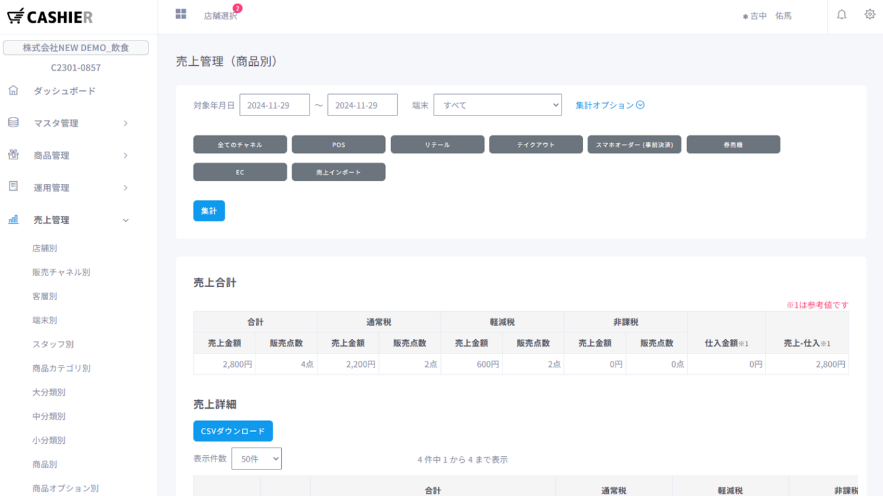Toggle the EC channel filter
The image size is (883, 496).
point(240,172)
